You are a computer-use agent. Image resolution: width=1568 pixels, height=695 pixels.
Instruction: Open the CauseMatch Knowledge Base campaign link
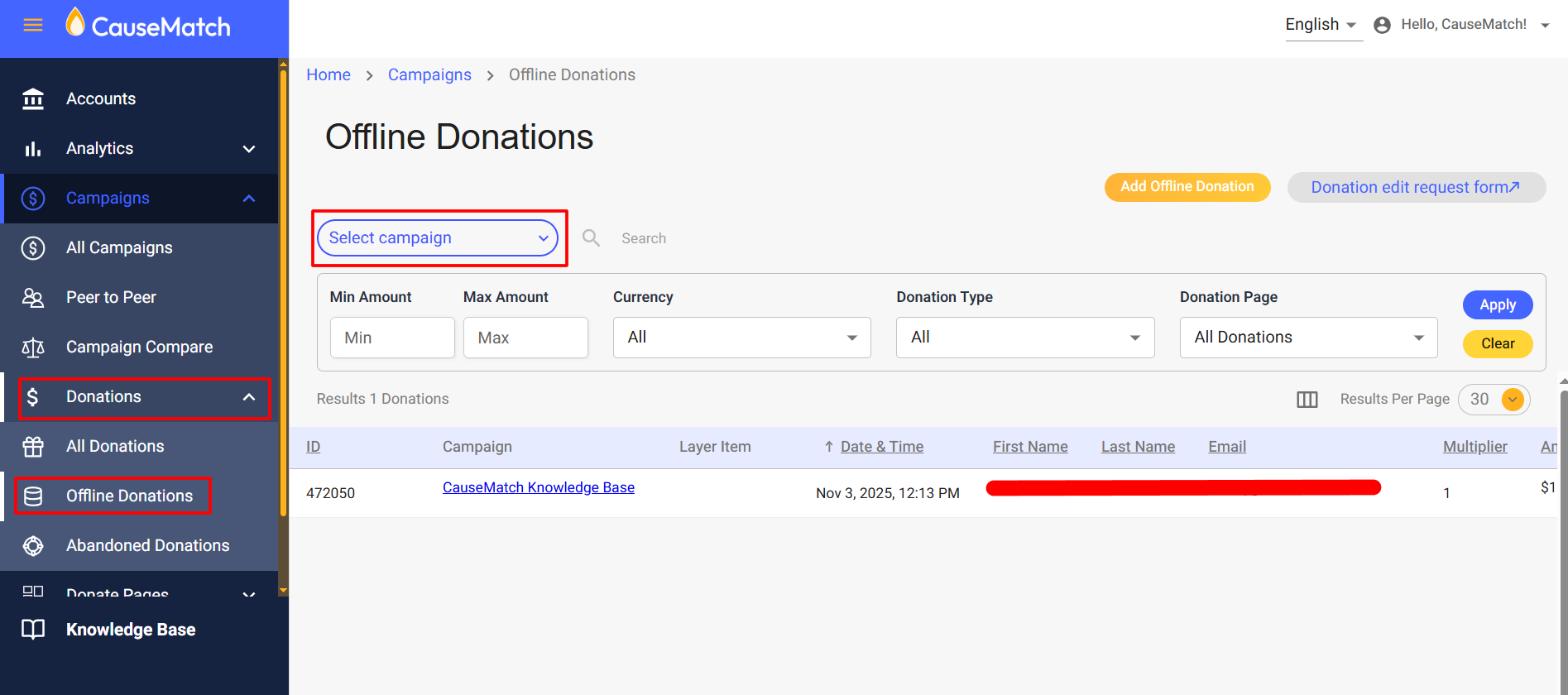(539, 488)
